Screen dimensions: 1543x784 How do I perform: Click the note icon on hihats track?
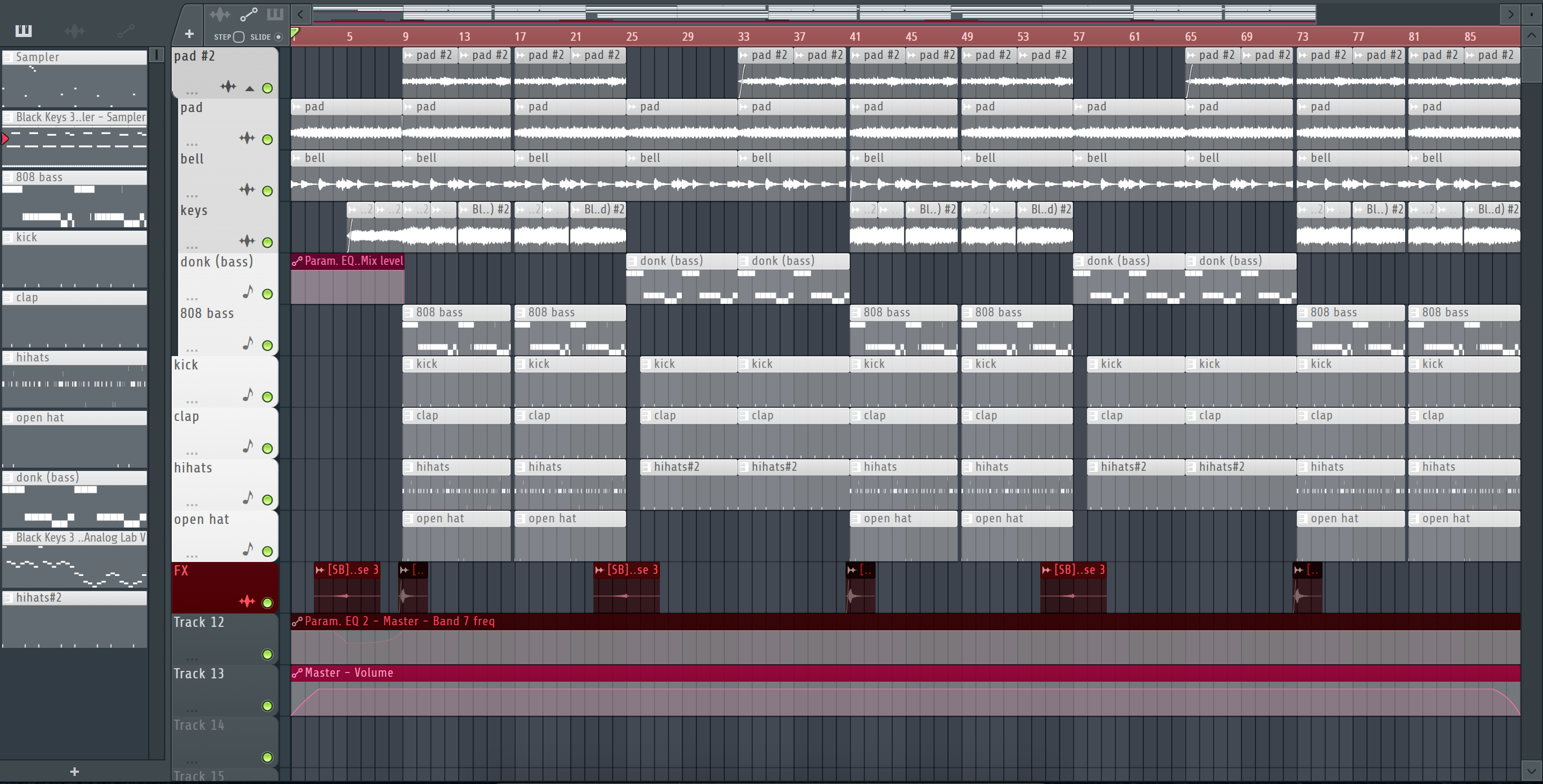pyautogui.click(x=247, y=498)
